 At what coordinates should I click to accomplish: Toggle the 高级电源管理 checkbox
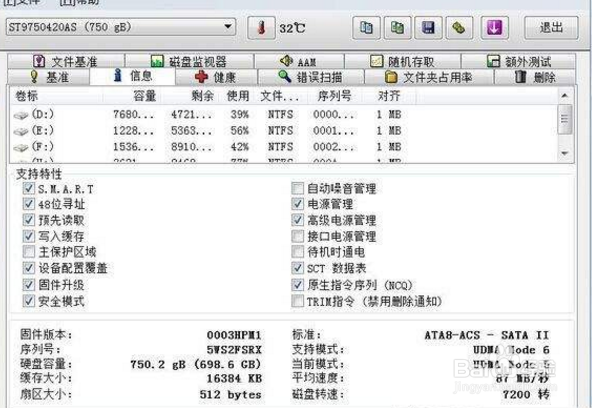[298, 220]
